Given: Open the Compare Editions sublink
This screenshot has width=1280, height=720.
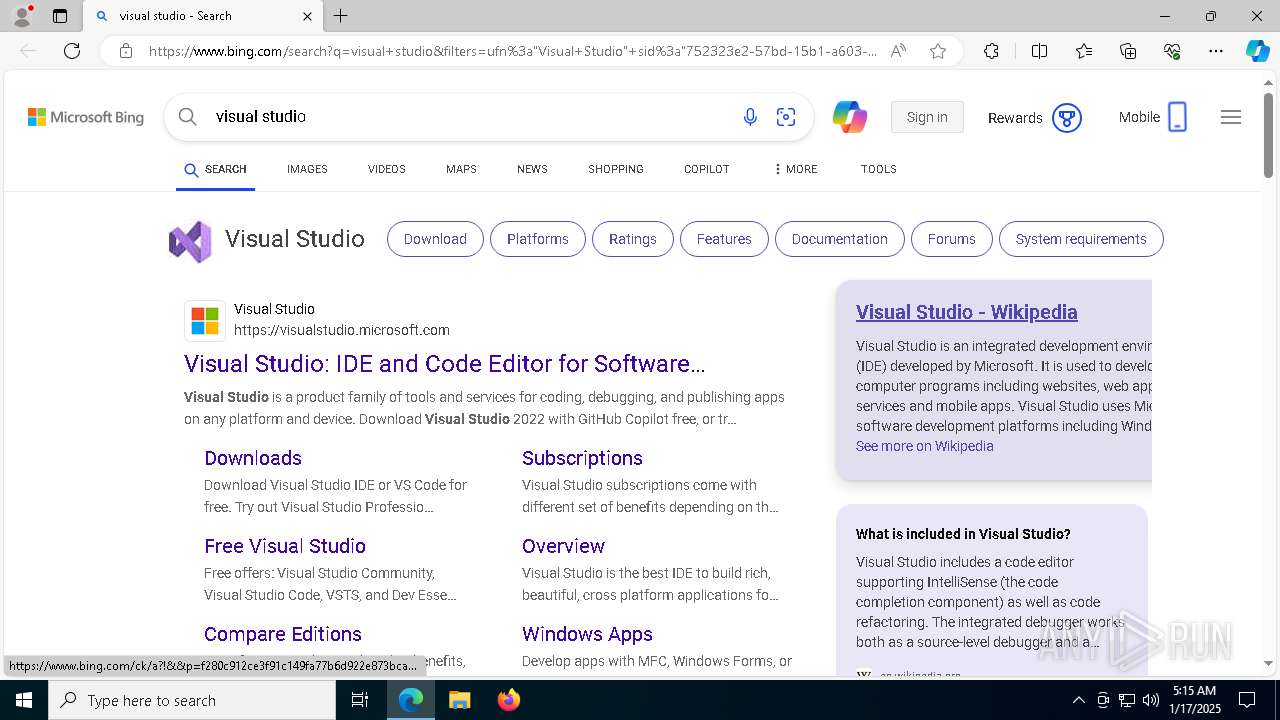Looking at the screenshot, I should coord(283,634).
